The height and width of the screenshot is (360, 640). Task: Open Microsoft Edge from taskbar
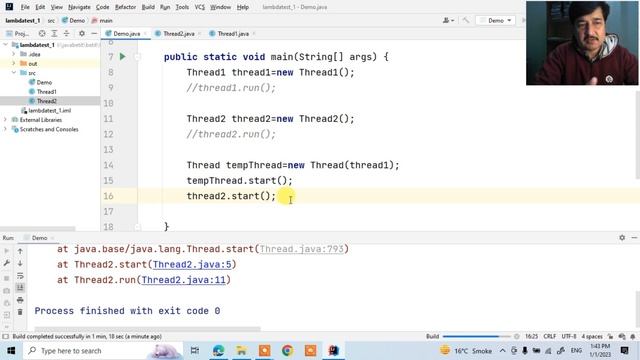pyautogui.click(x=218, y=351)
